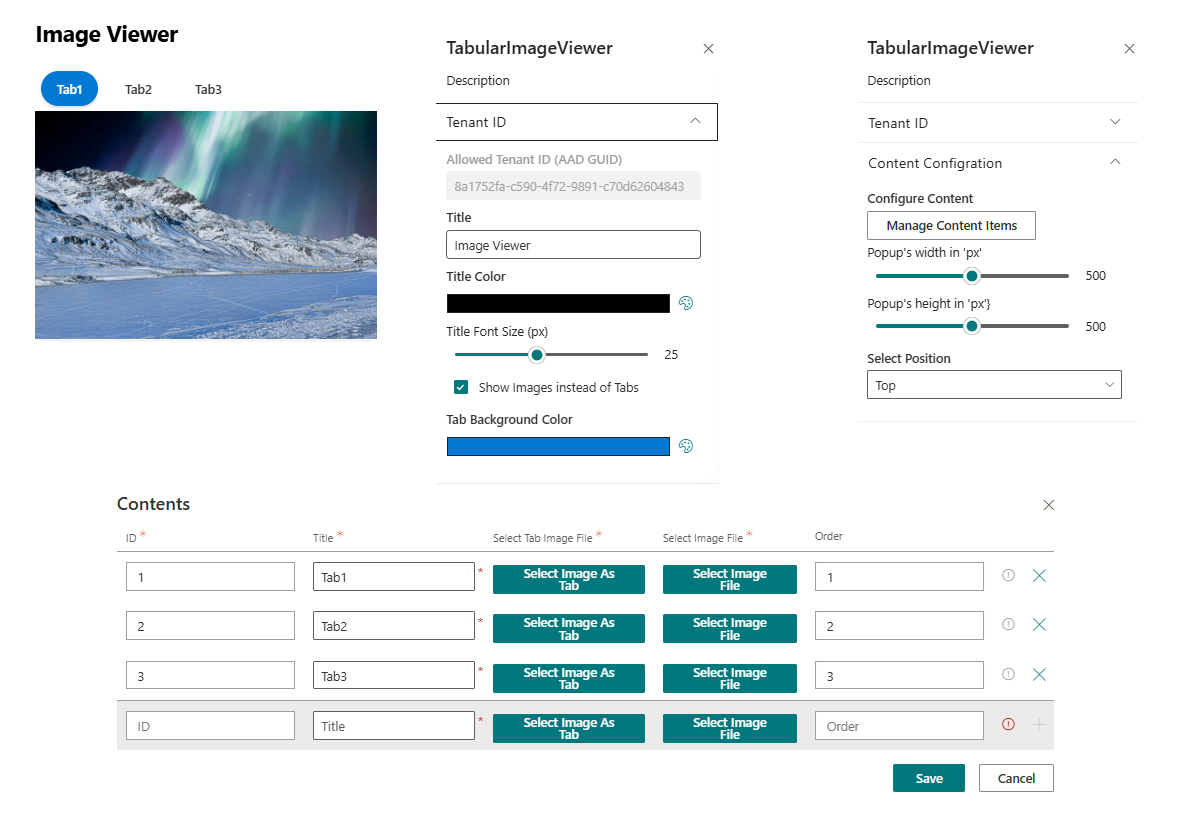Image resolution: width=1184 pixels, height=820 pixels.
Task: Click the Title Font Size slider handle
Action: coord(537,355)
